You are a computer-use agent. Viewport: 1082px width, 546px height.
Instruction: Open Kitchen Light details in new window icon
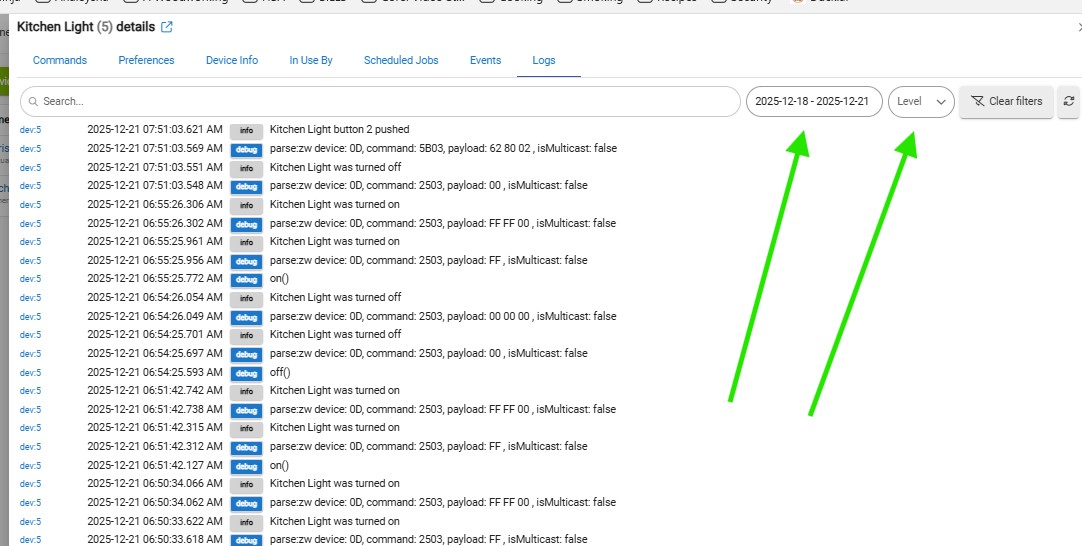pyautogui.click(x=166, y=27)
